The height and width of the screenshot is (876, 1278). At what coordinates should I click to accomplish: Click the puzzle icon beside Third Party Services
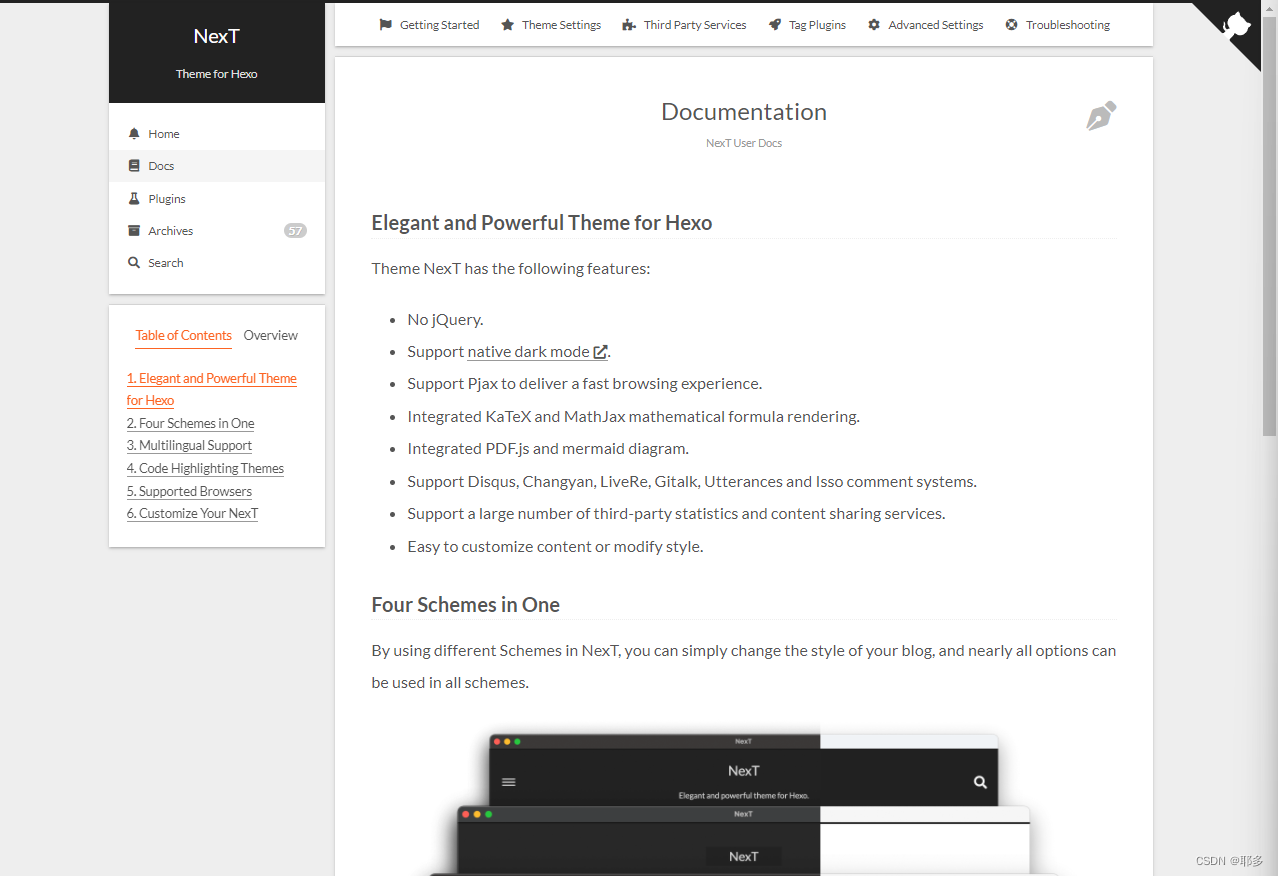(629, 25)
